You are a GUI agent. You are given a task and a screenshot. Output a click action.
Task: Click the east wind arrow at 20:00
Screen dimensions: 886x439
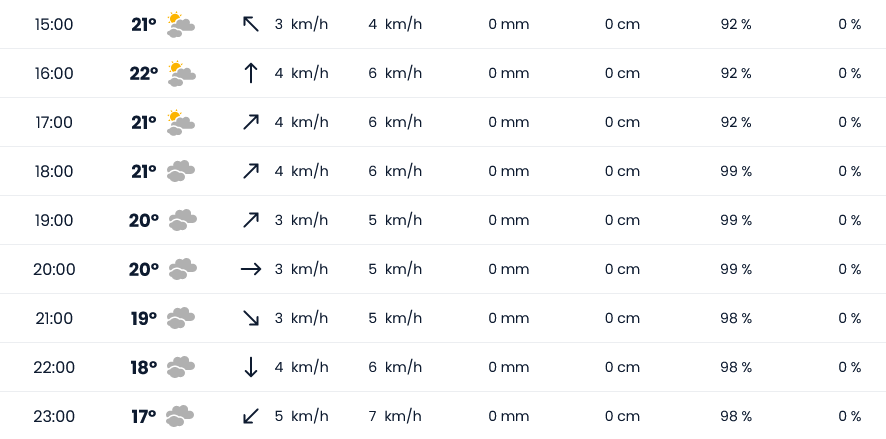(251, 270)
